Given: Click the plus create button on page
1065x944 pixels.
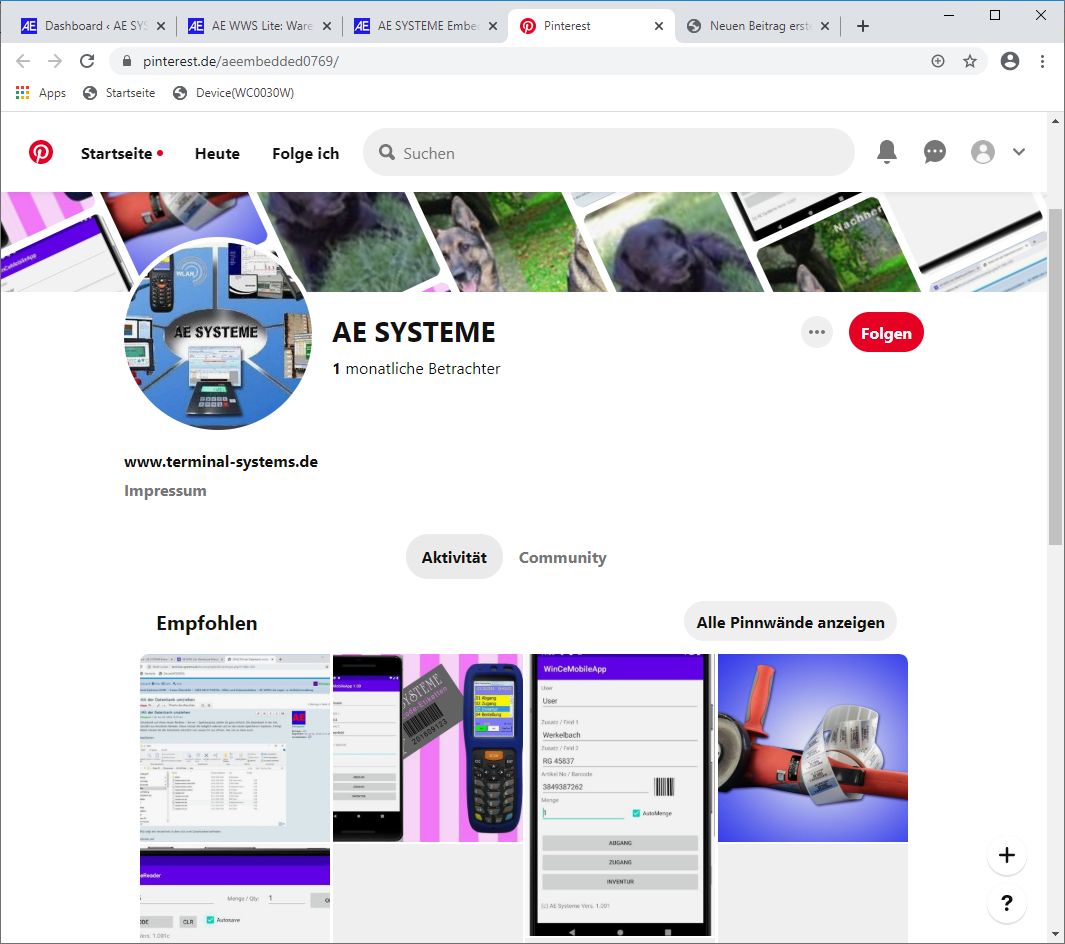Looking at the screenshot, I should point(1007,855).
